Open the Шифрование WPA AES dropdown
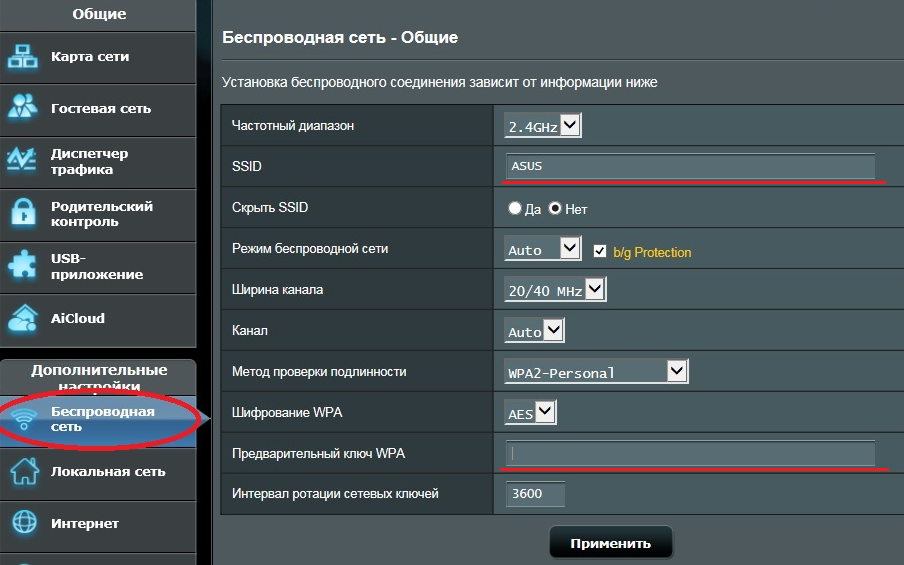Screen dimensions: 904x565 point(530,413)
